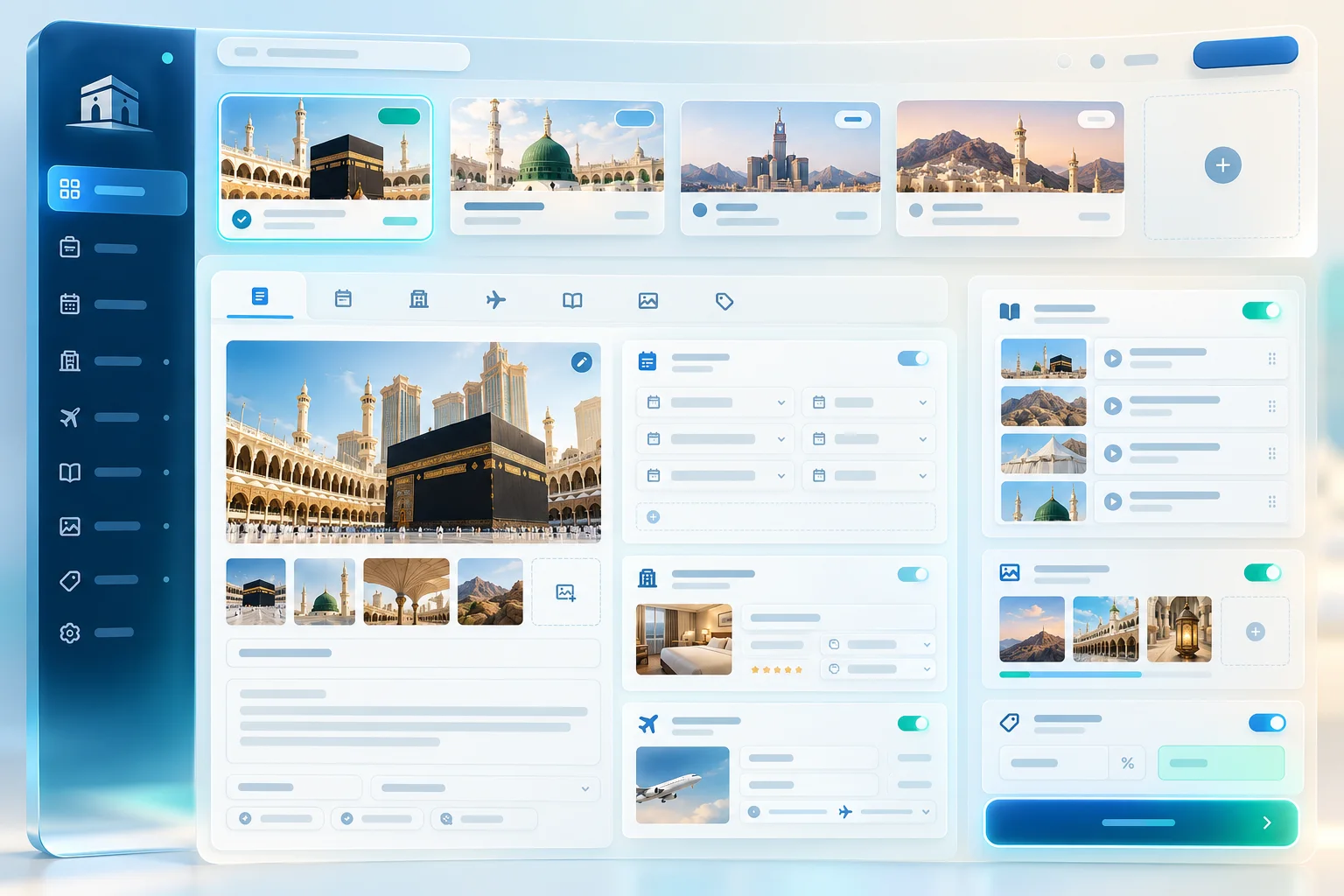
Task: Toggle the guide book panel switch
Action: pos(1262,311)
